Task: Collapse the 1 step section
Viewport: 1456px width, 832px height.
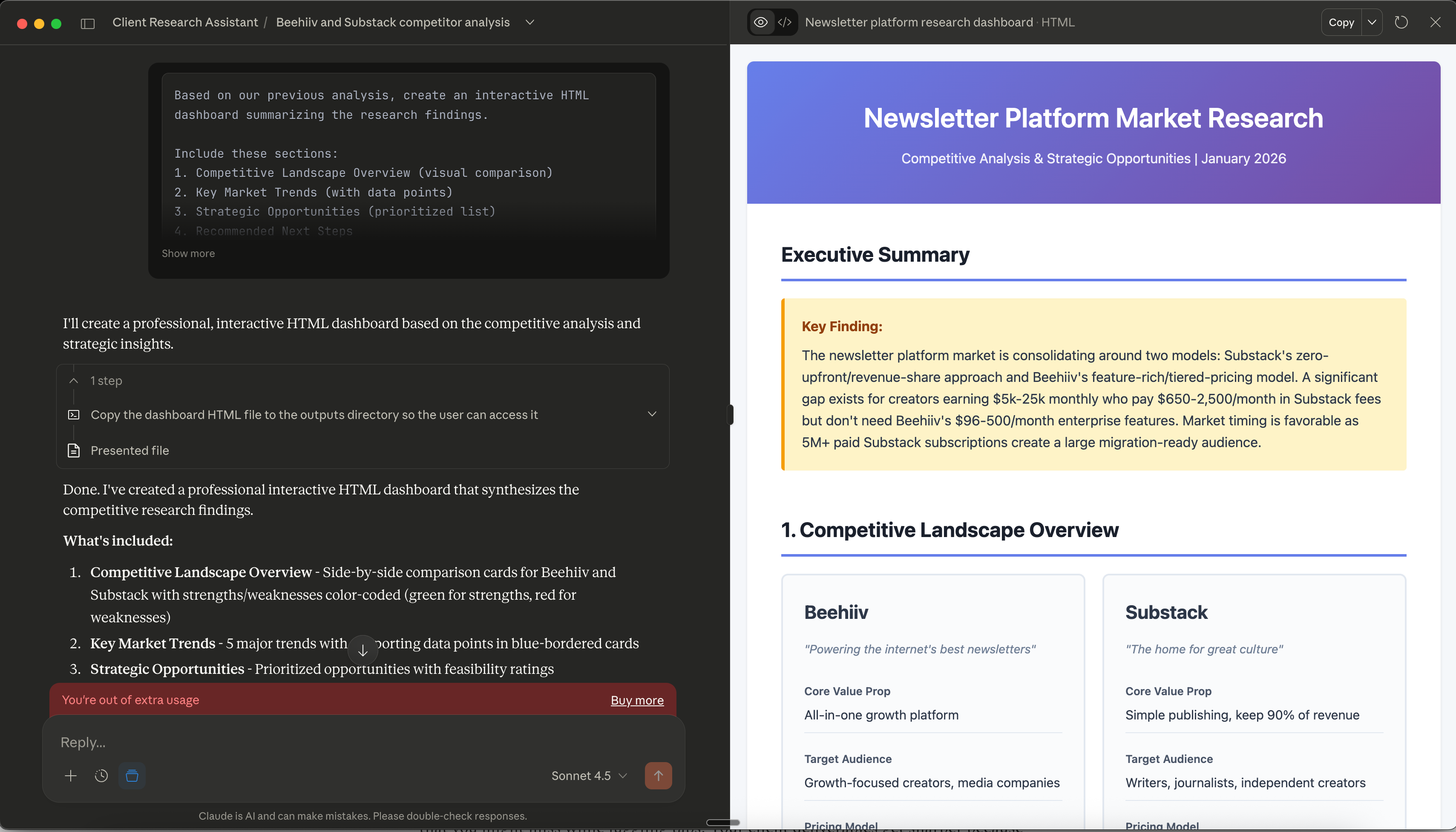Action: tap(74, 381)
